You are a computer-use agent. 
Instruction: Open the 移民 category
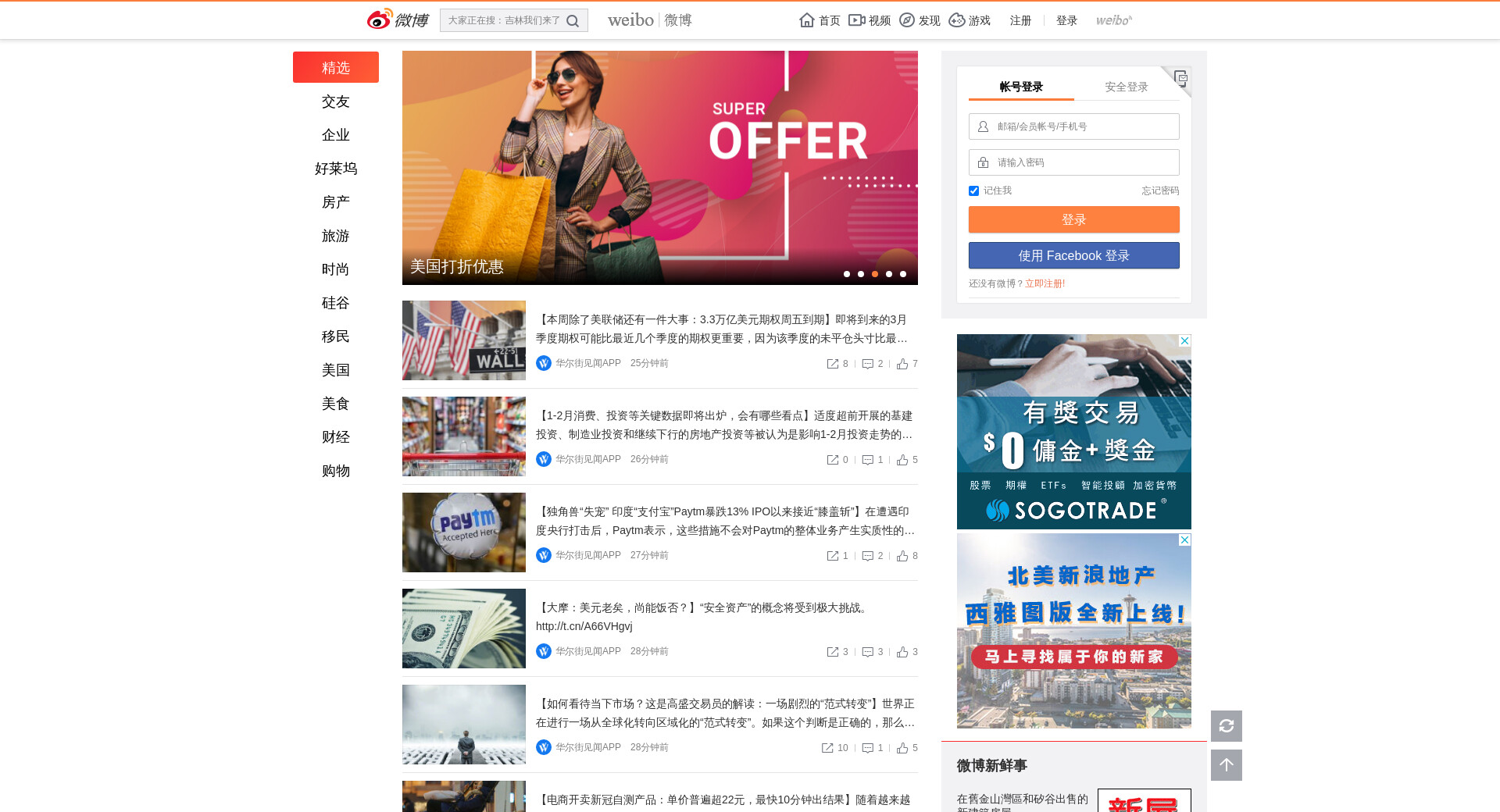(336, 337)
